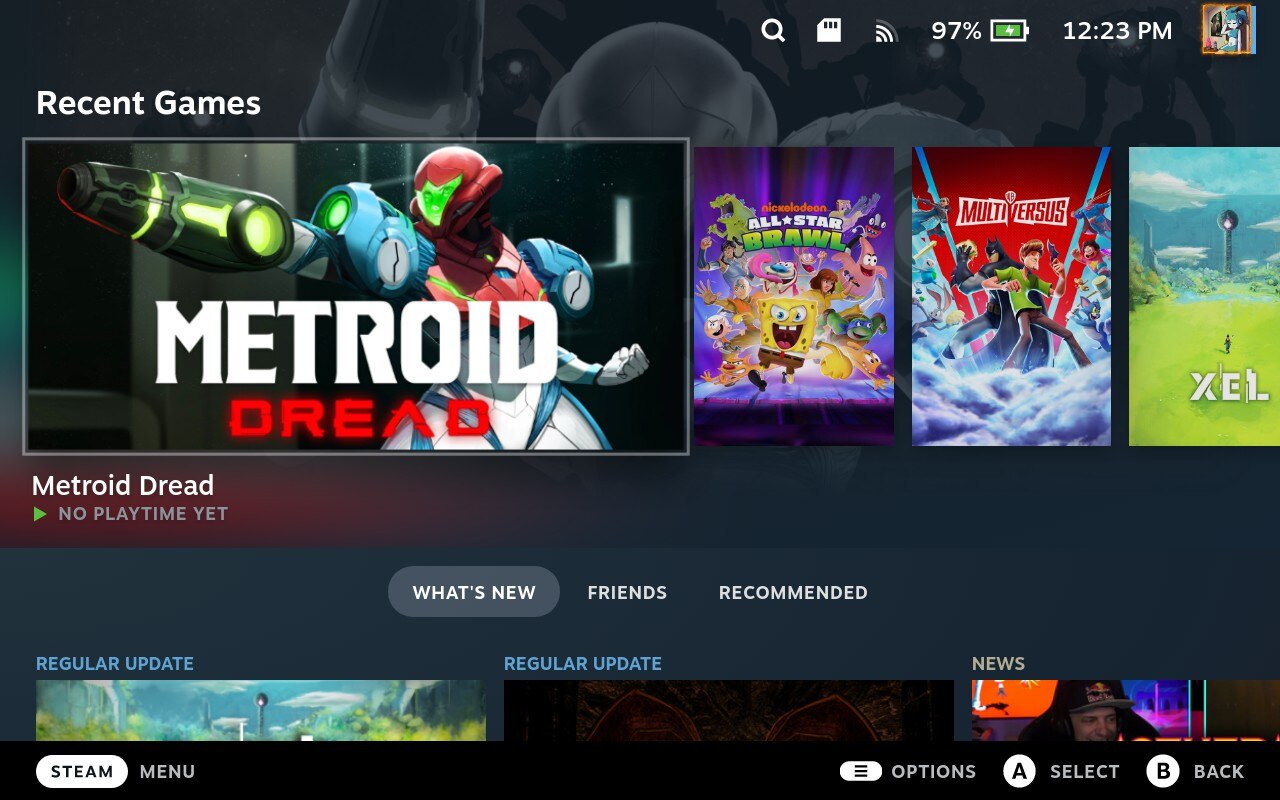Open the second Regular Update dark news image
This screenshot has width=1280, height=800.
click(729, 711)
